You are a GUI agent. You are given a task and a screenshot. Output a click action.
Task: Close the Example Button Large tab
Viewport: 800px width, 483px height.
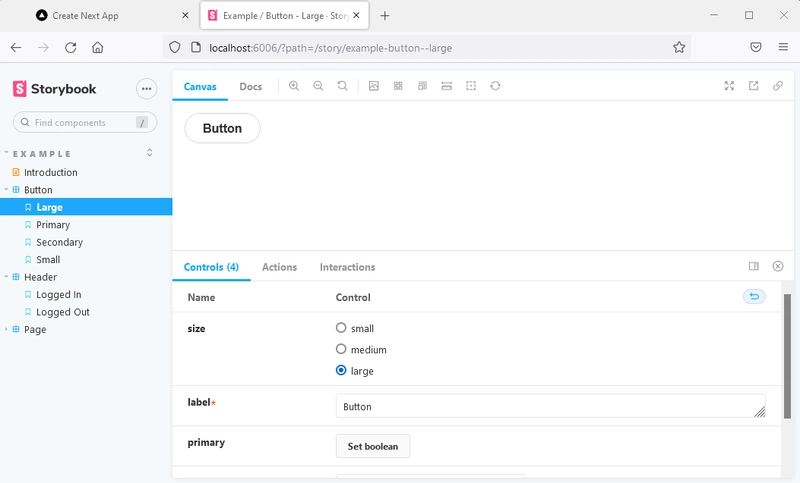[357, 16]
